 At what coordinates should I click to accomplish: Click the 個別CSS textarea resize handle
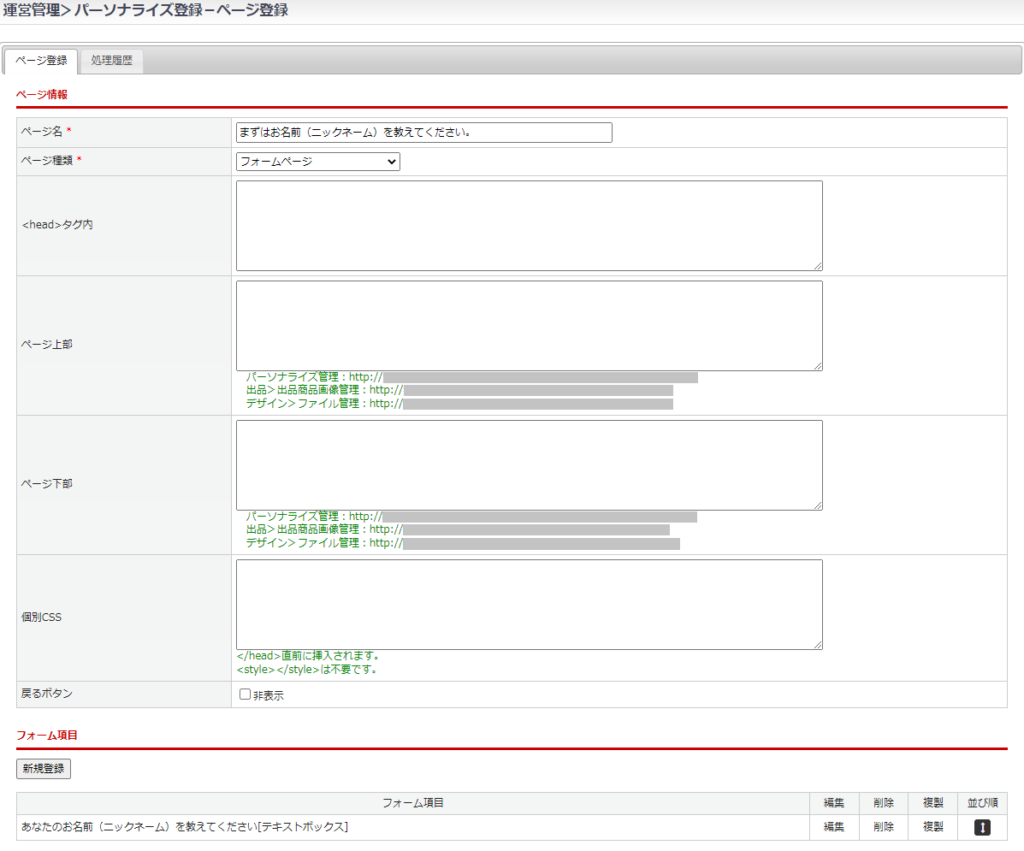point(818,645)
